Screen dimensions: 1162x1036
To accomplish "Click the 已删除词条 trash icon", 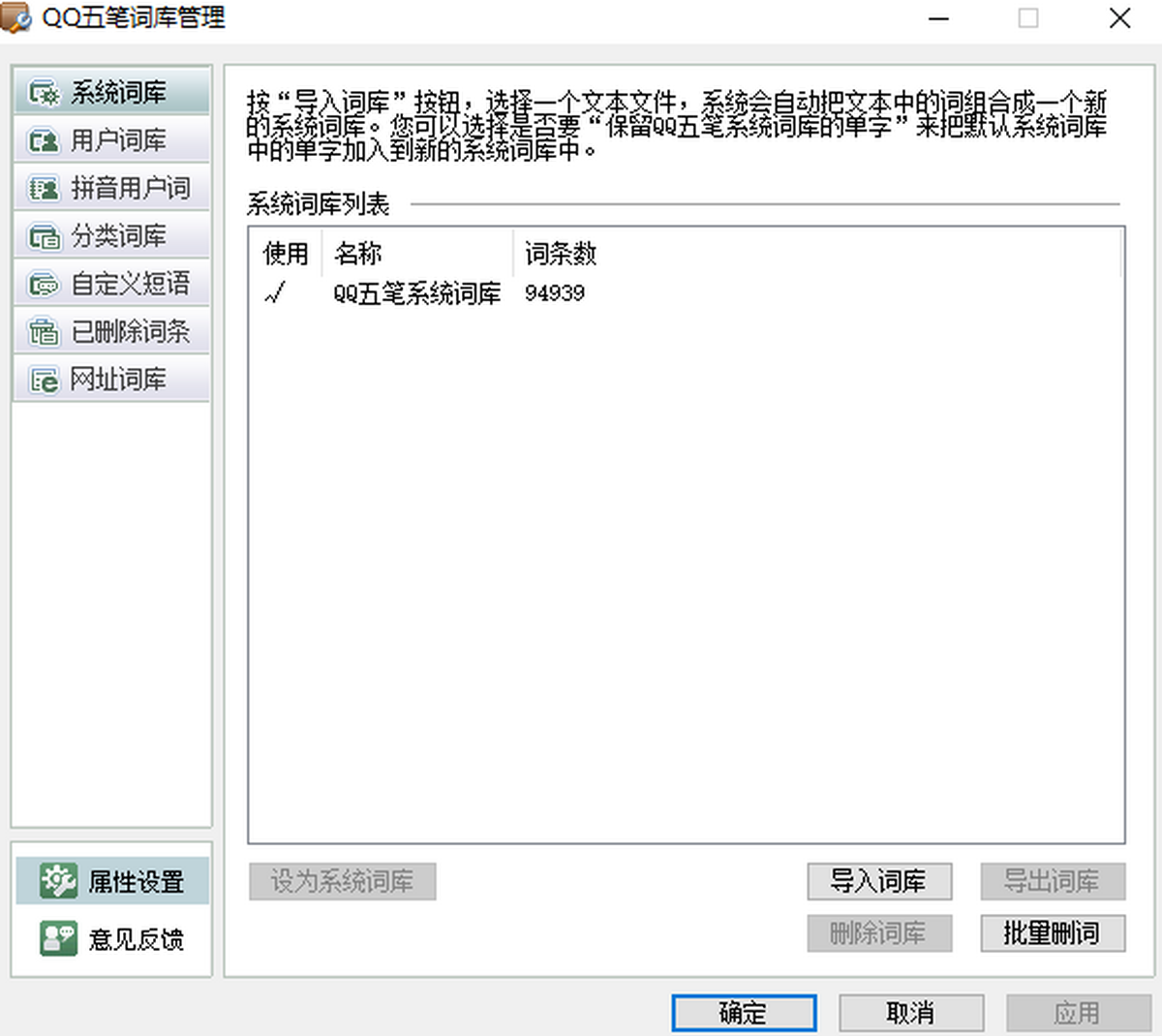I will (44, 332).
